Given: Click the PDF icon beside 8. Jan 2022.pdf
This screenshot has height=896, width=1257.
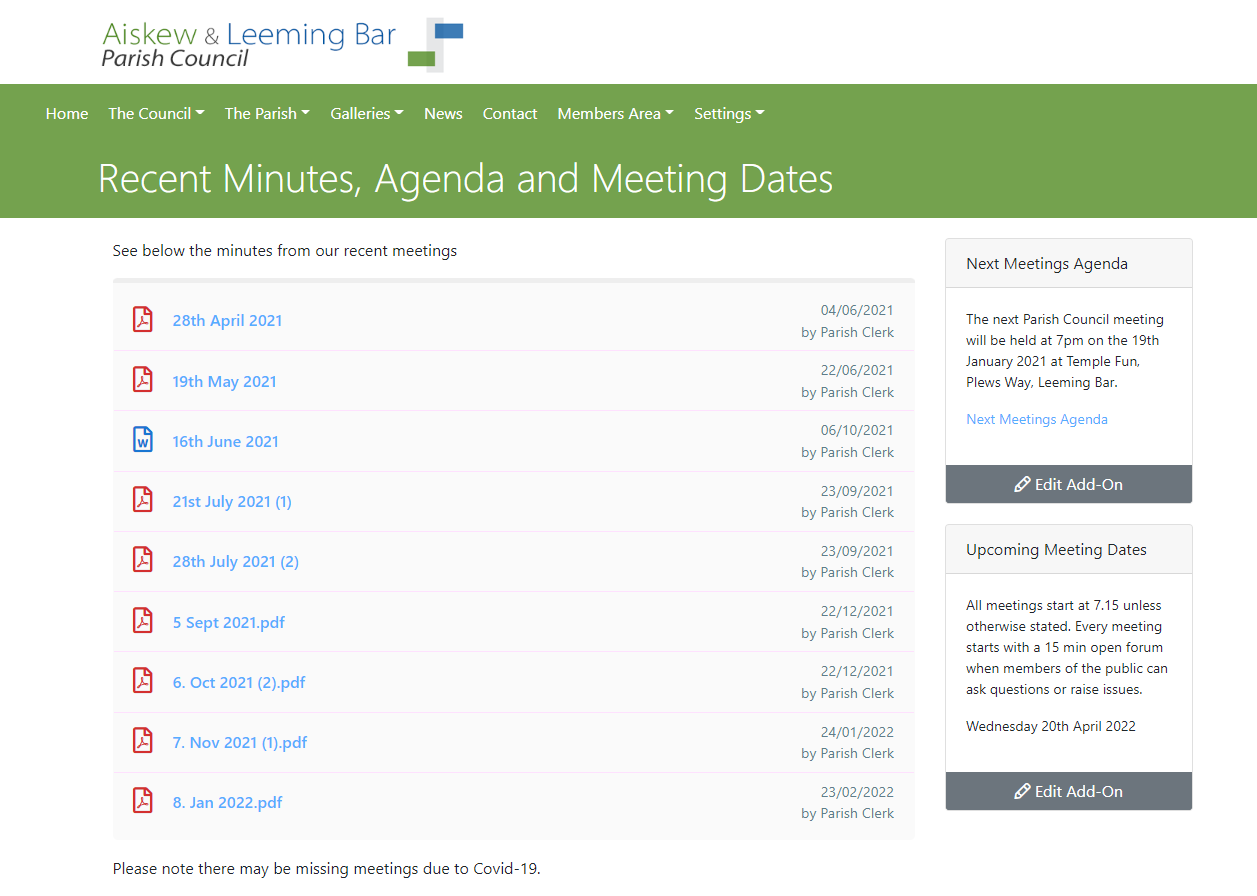Looking at the screenshot, I should [143, 801].
